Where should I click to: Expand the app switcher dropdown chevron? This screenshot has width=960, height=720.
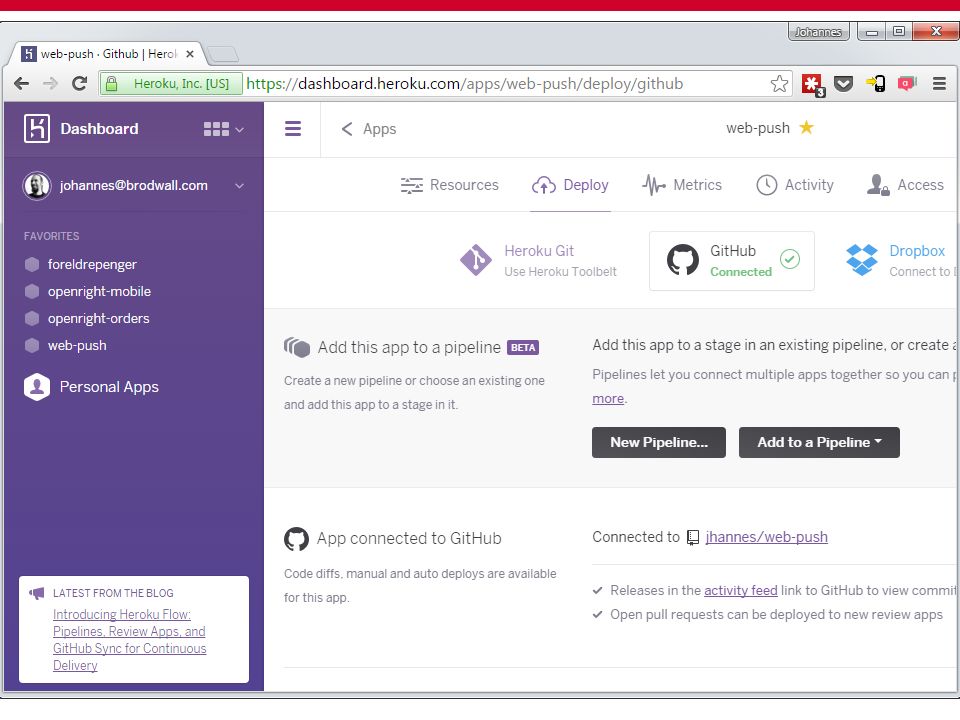pos(239,130)
